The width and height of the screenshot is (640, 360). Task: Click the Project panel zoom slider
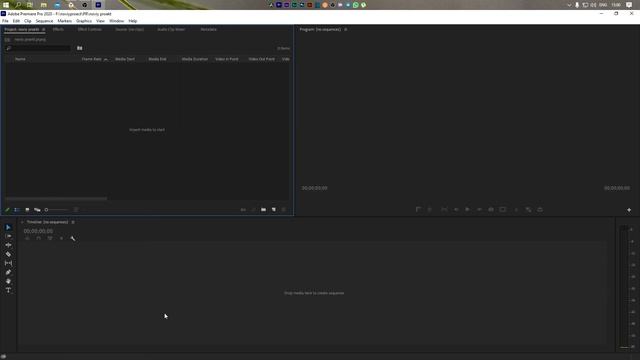(x=56, y=210)
